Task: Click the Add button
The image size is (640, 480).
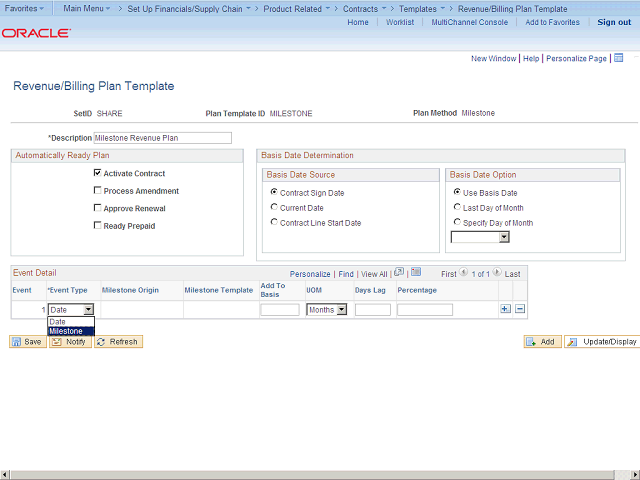Action: click(542, 342)
